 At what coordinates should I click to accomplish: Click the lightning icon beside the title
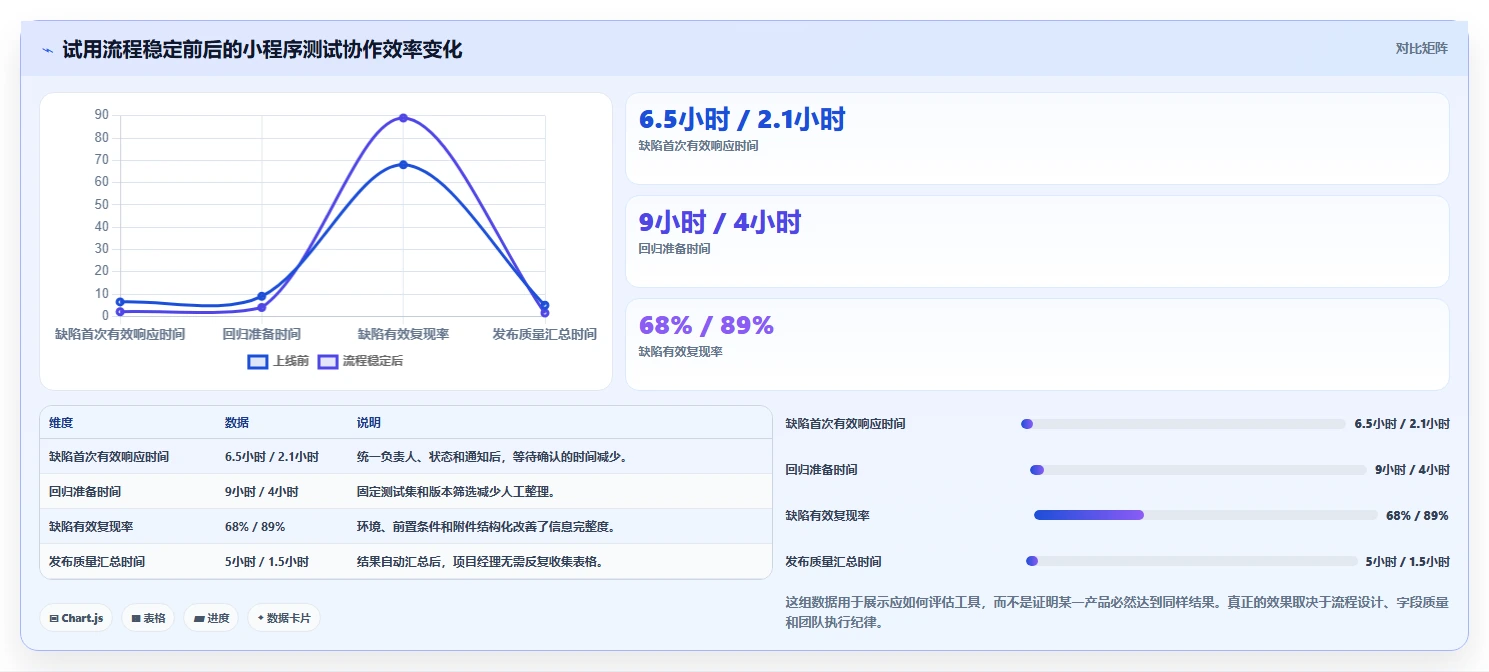48,50
